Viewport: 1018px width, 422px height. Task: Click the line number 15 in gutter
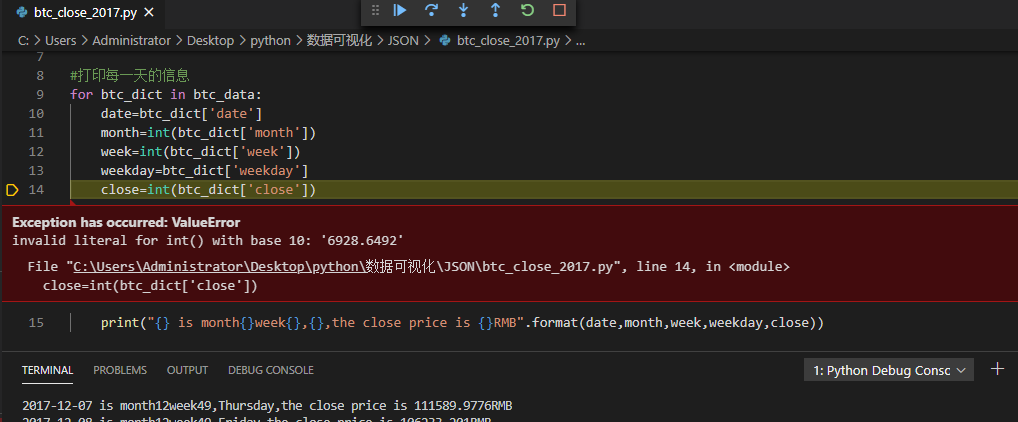pyautogui.click(x=36, y=323)
